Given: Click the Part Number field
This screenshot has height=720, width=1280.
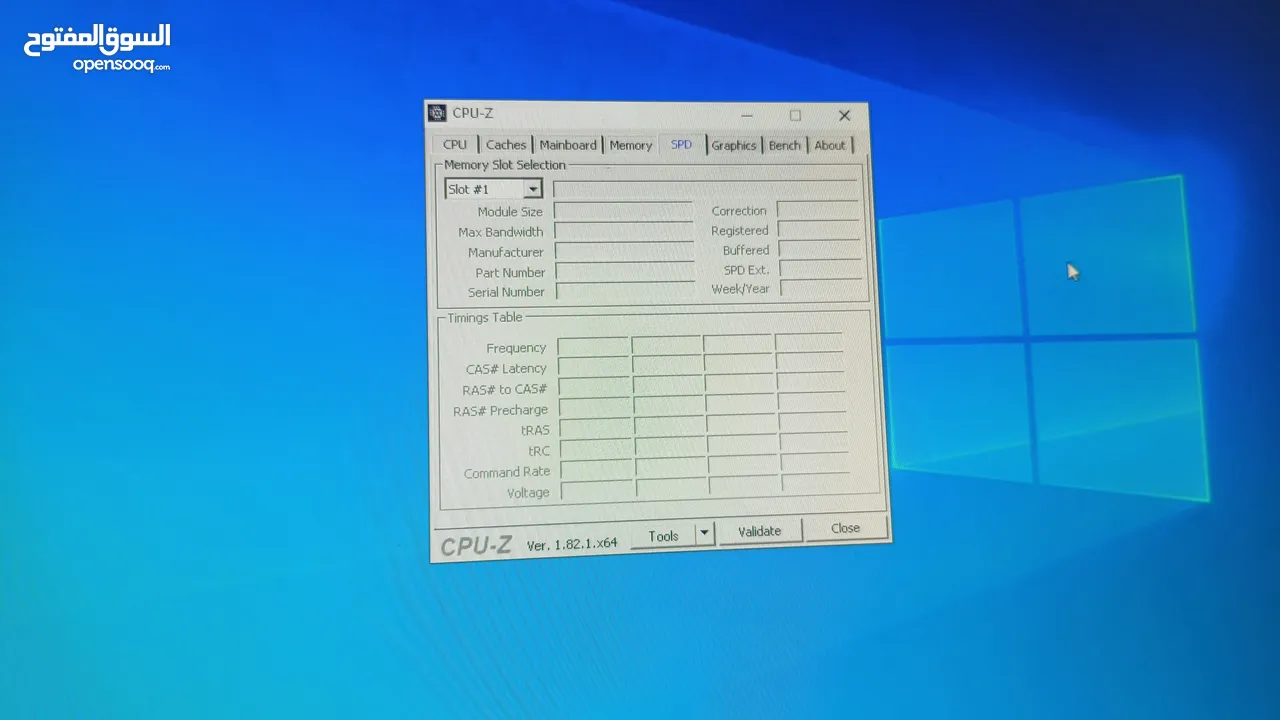Looking at the screenshot, I should coord(624,272).
